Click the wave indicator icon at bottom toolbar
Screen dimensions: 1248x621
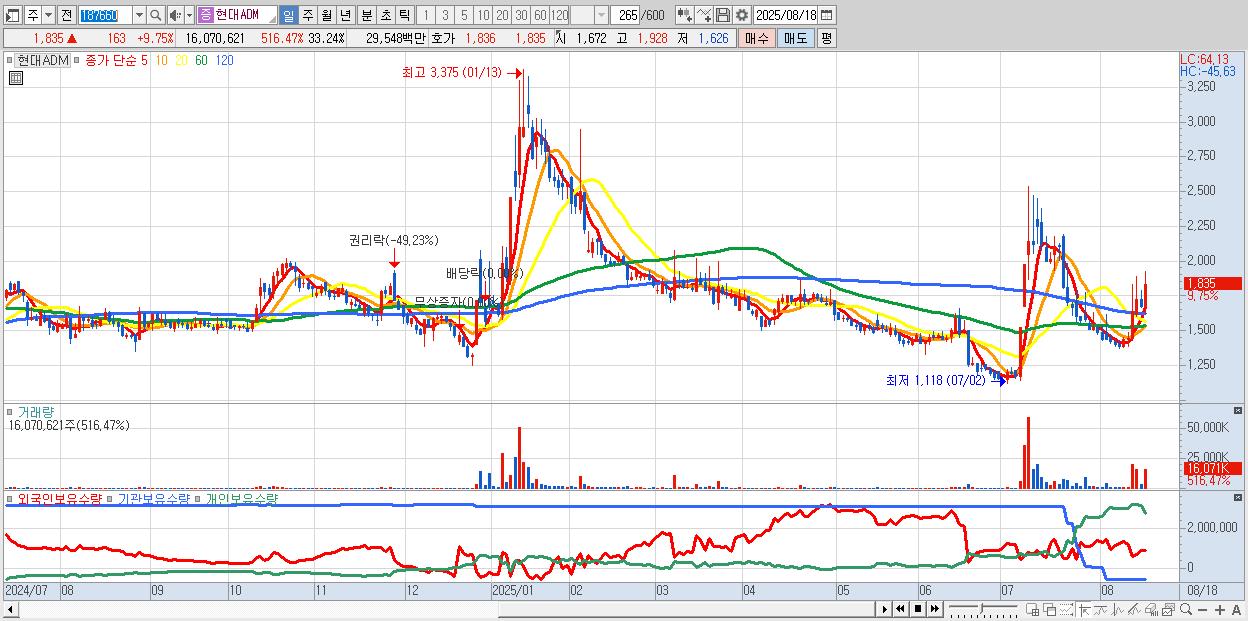[x=1118, y=609]
